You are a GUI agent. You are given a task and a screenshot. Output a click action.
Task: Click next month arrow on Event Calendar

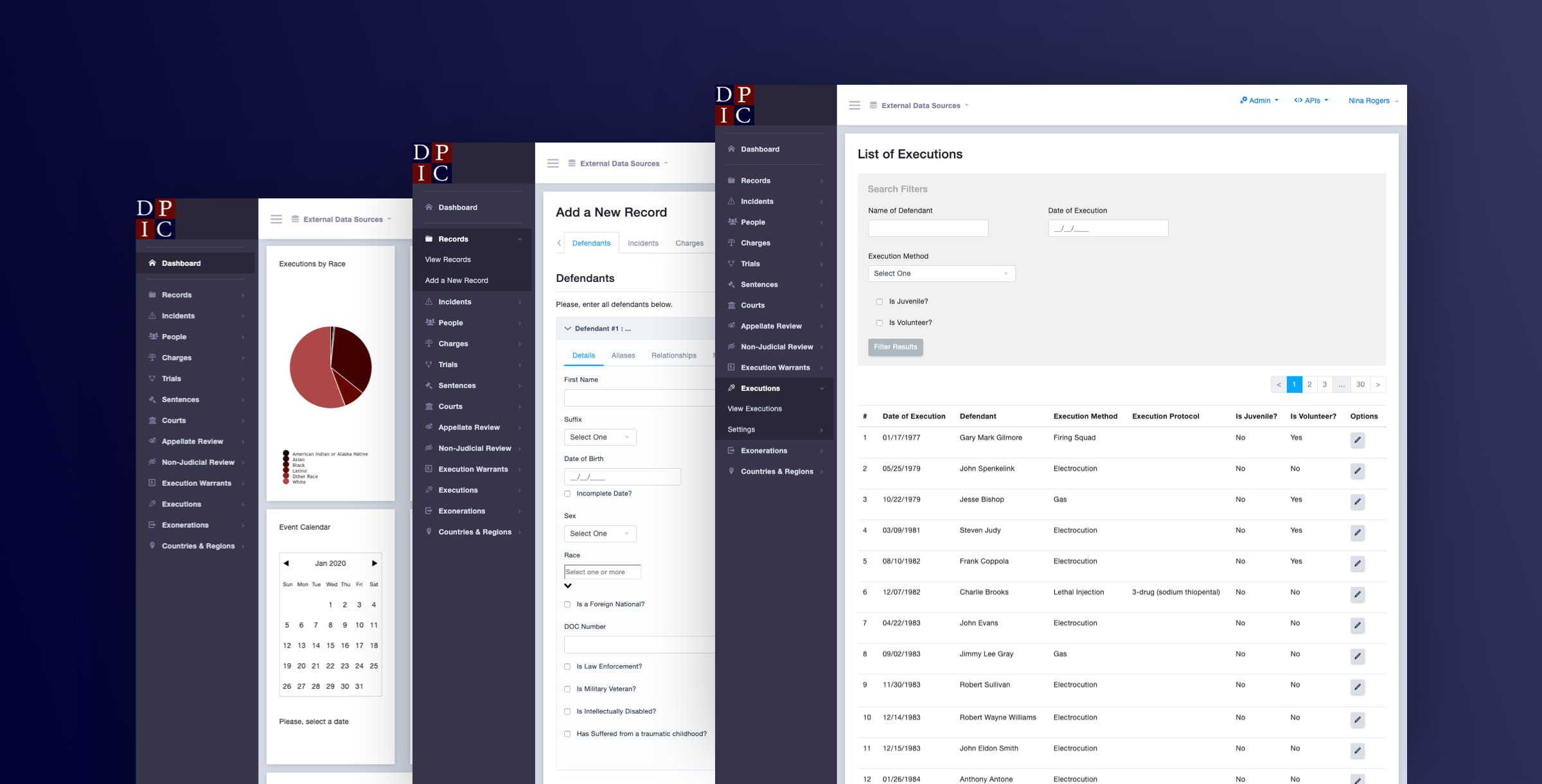tap(374, 563)
